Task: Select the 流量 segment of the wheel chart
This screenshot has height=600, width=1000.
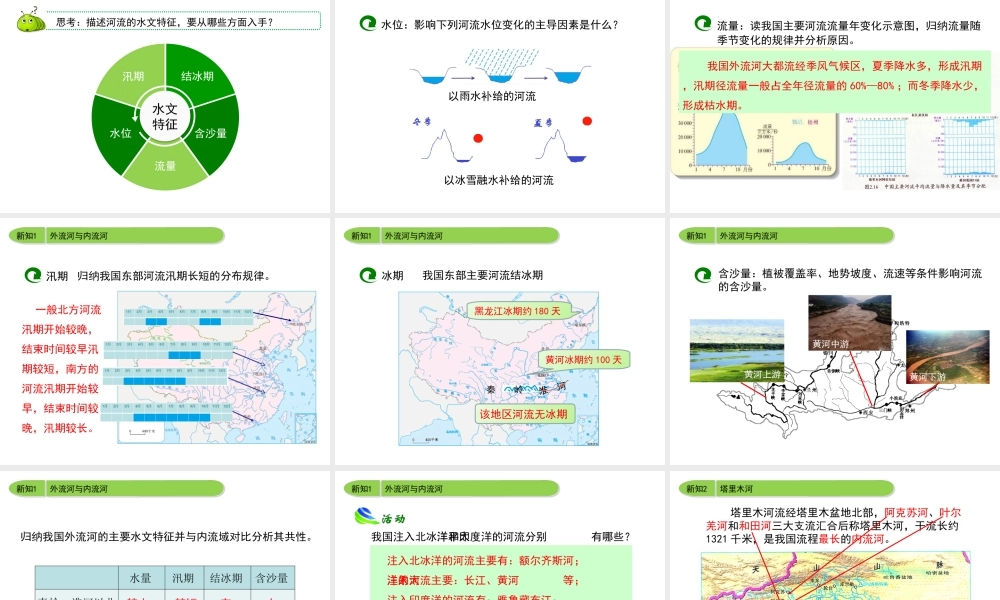Action: (x=165, y=166)
